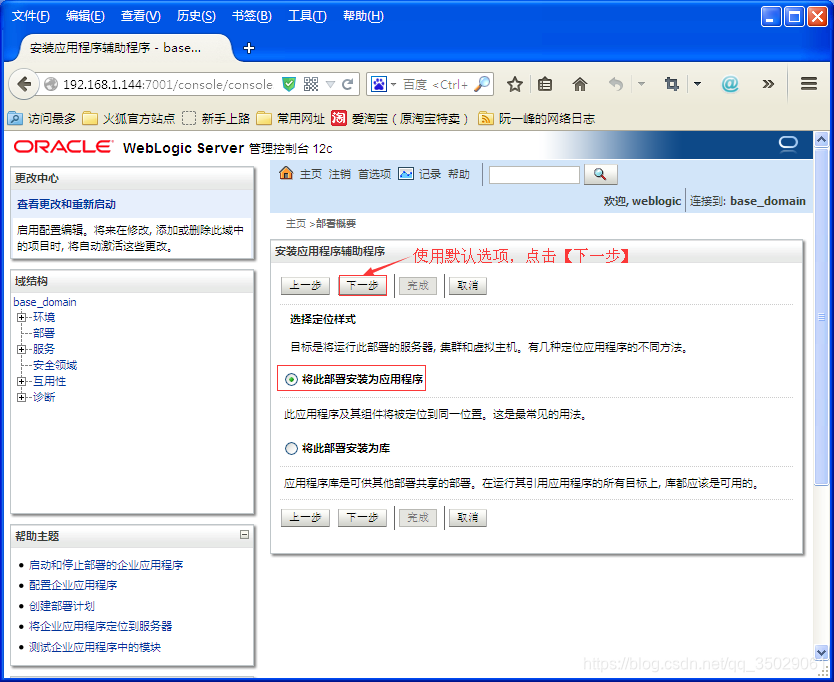Viewport: 834px width, 682px height.
Task: Open the 文件(F) menu
Action: click(x=30, y=16)
